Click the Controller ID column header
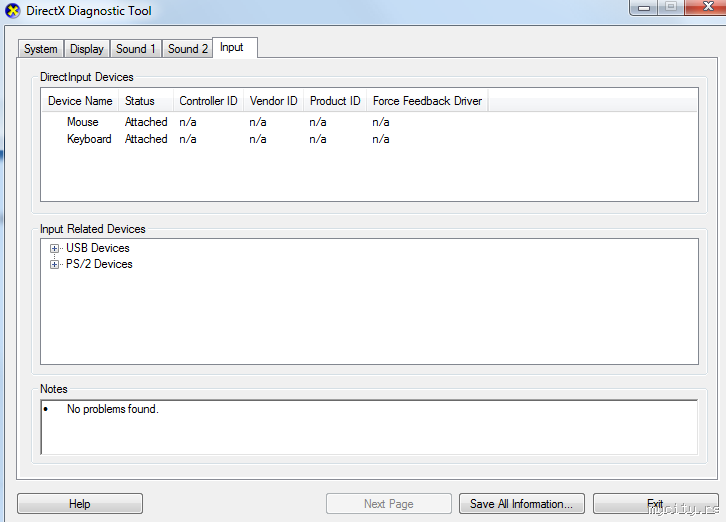Image resolution: width=726 pixels, height=522 pixels. pos(208,101)
